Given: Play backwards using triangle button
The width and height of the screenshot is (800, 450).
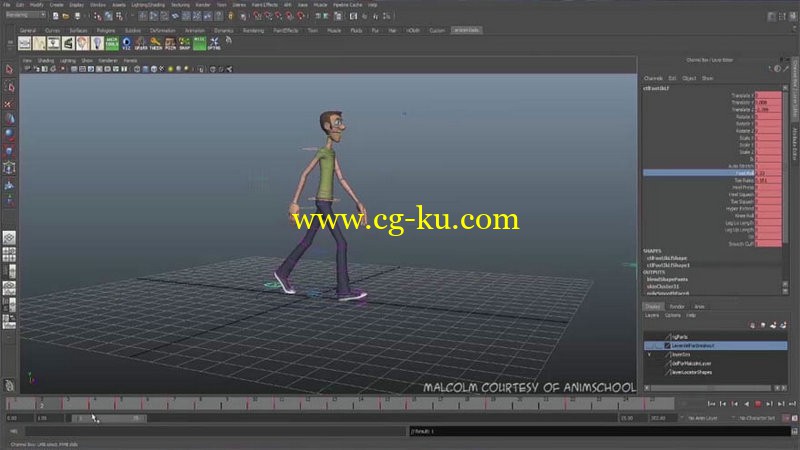Looking at the screenshot, I should coord(746,404).
